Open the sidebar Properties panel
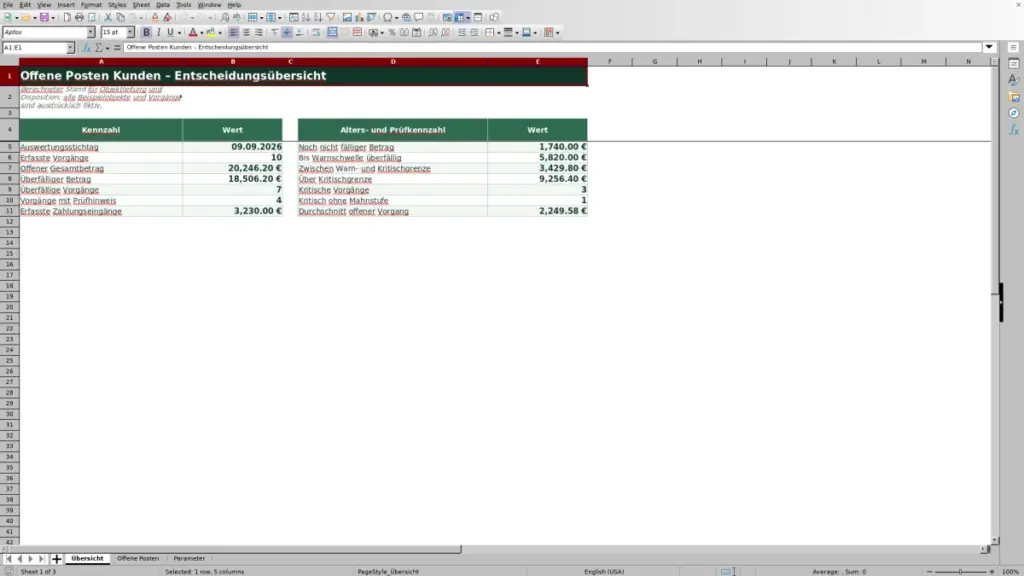This screenshot has height=576, width=1024. tap(1014, 63)
